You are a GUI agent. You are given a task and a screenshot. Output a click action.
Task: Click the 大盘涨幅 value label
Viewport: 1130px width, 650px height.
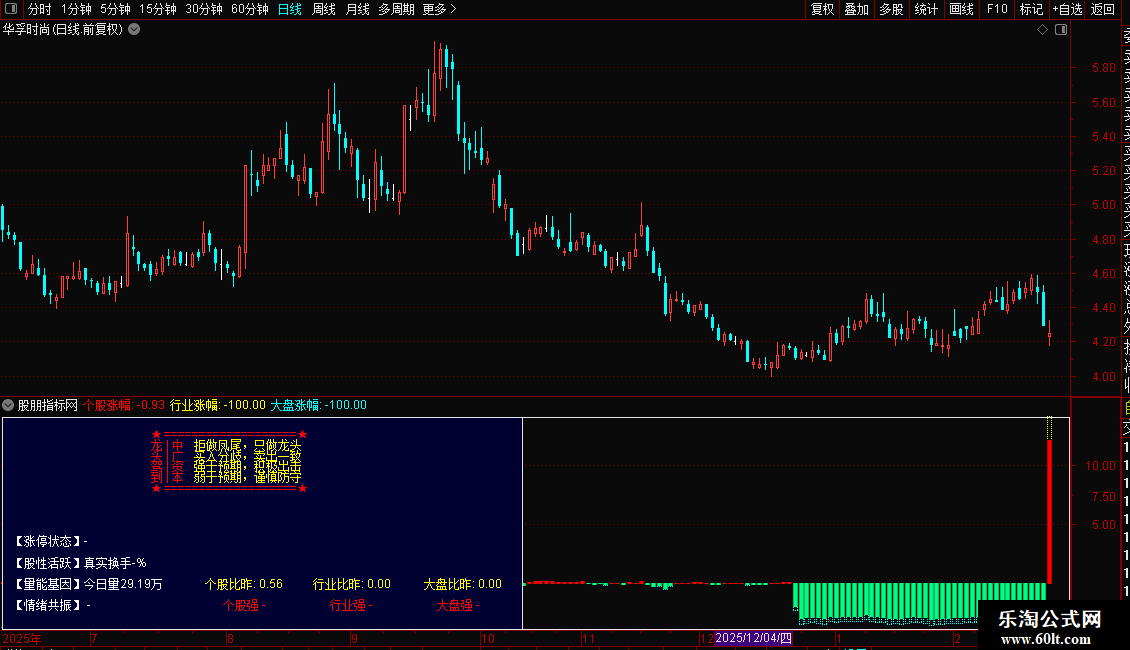(319, 405)
